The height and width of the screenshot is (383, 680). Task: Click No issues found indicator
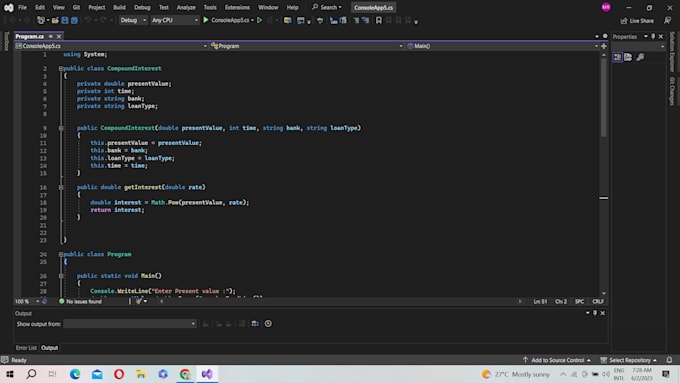[80, 301]
